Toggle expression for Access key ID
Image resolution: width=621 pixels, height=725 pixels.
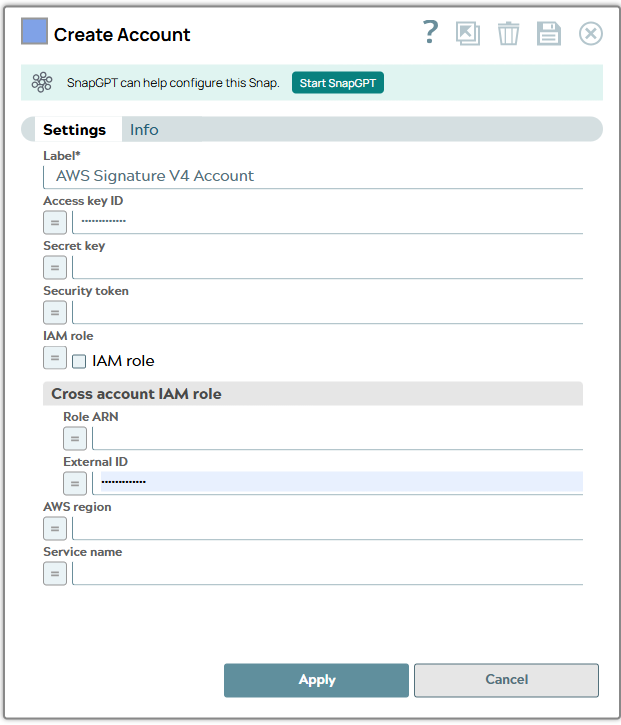[55, 222]
